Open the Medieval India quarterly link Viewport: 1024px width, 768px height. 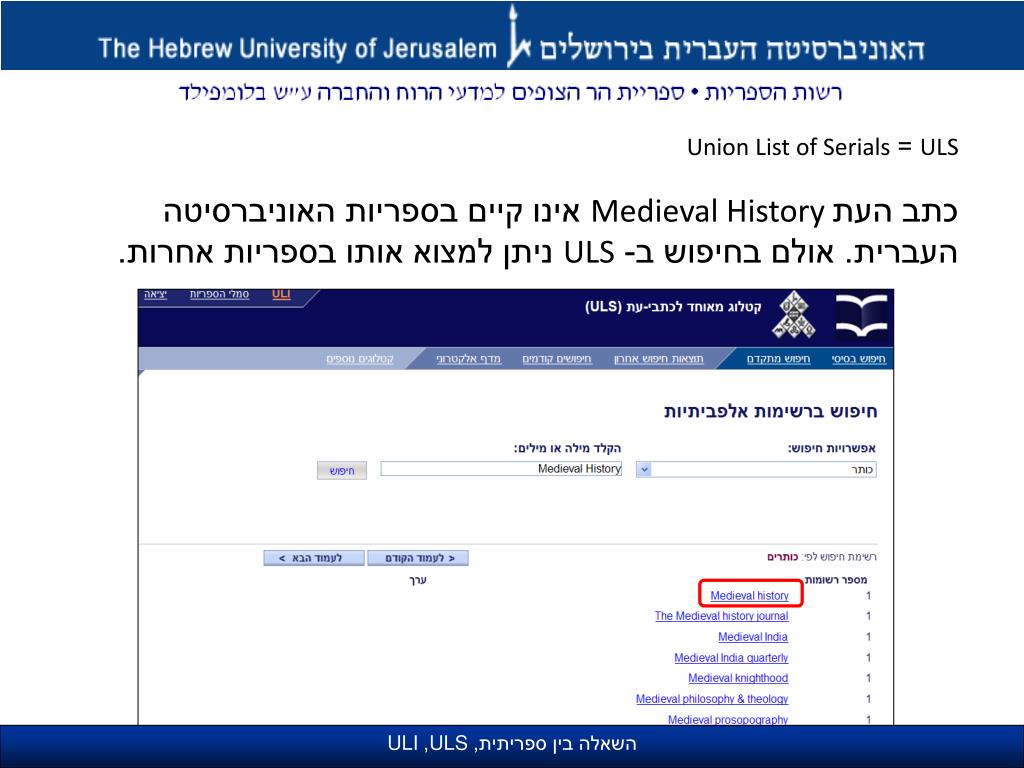[x=731, y=658]
